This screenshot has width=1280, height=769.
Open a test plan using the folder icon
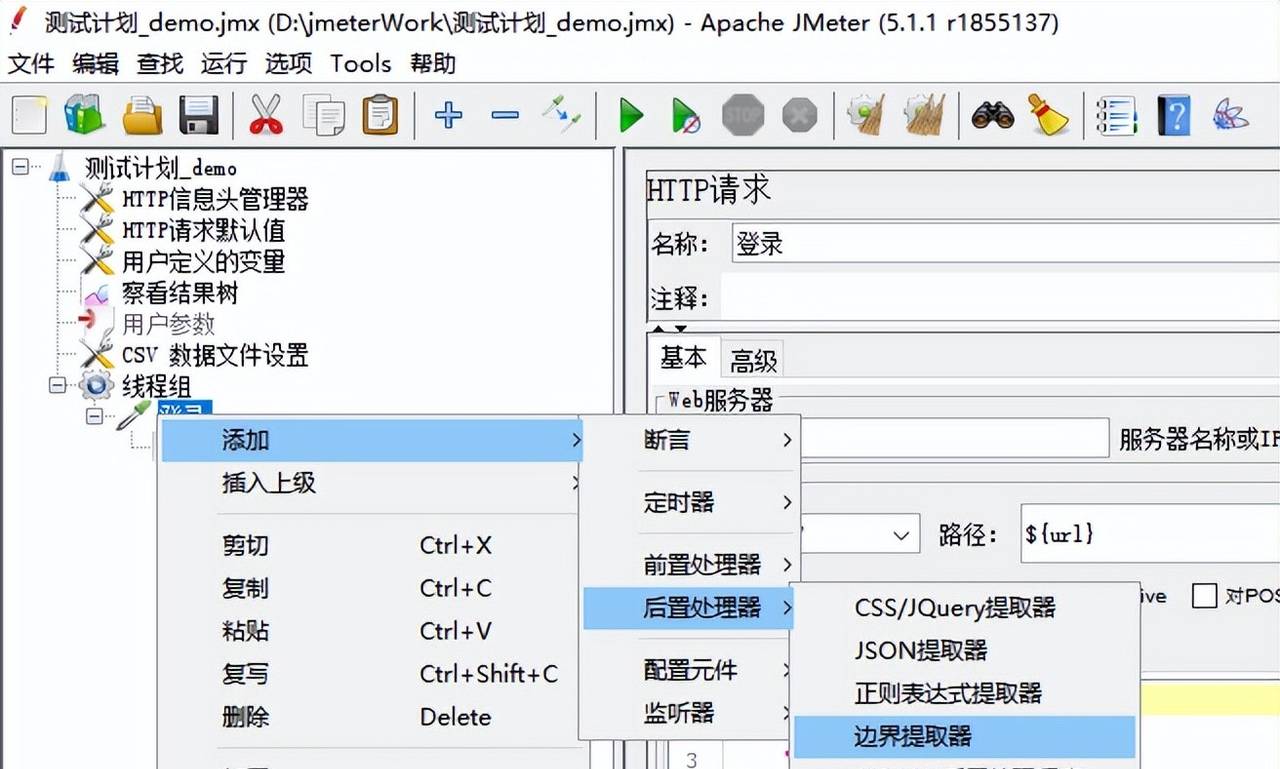[x=141, y=115]
